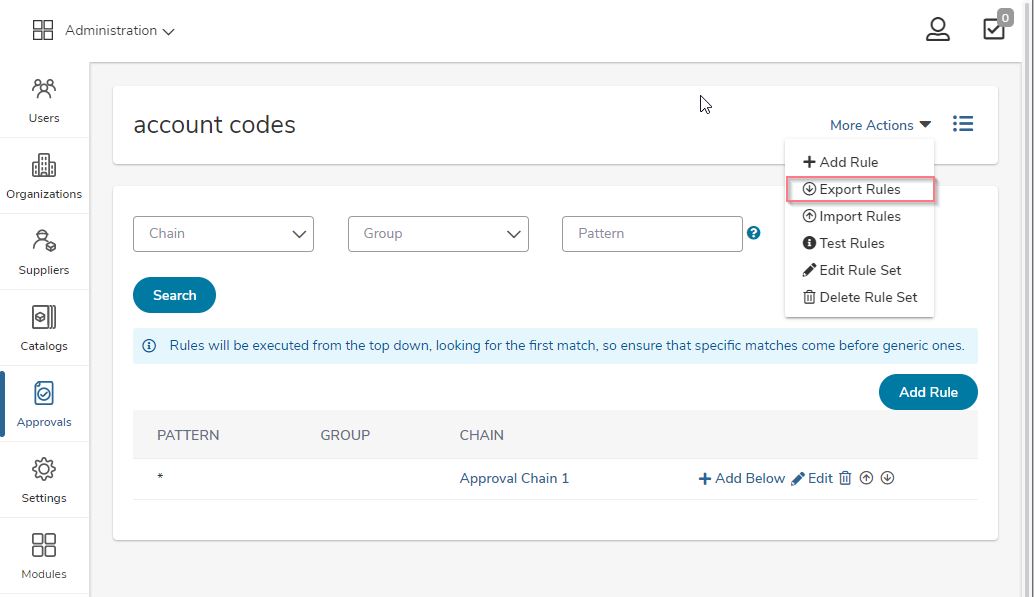This screenshot has height=597, width=1034.
Task: Select Delete Rule Set from the menu
Action: coord(859,298)
